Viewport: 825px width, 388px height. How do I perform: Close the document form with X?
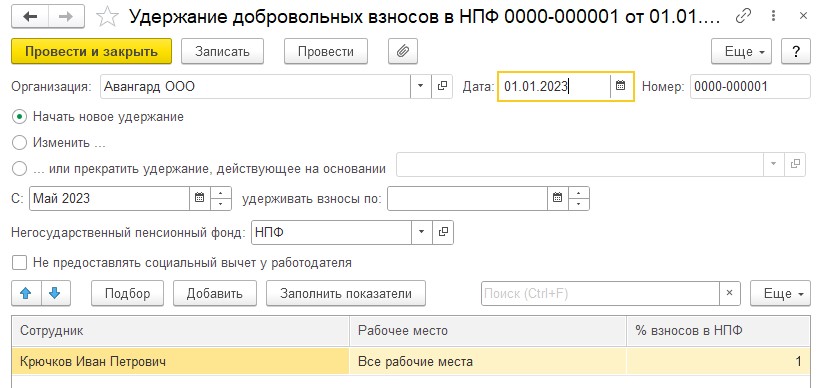point(803,16)
